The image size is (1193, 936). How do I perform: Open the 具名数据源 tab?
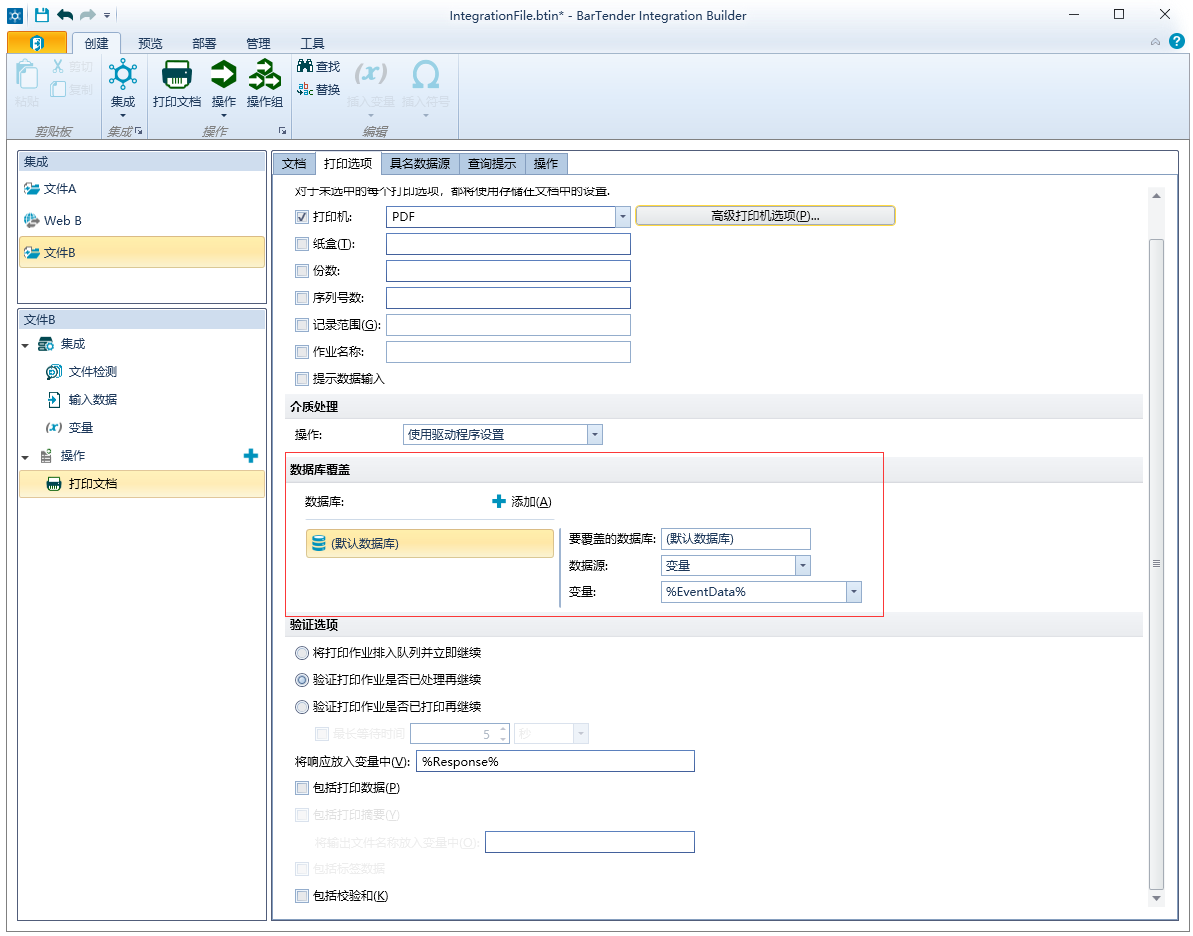coord(419,164)
